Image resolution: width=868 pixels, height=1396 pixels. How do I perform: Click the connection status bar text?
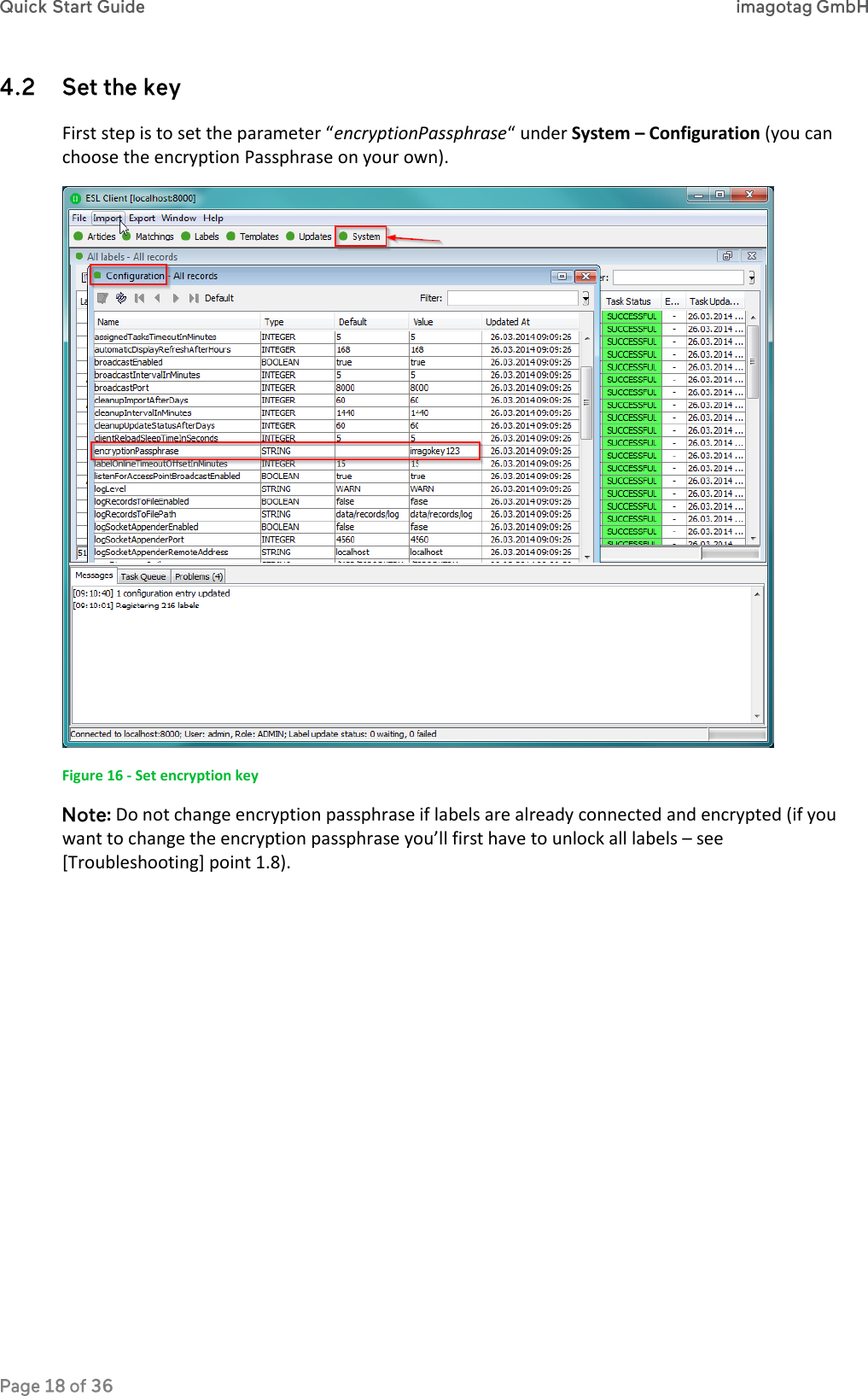click(x=253, y=733)
